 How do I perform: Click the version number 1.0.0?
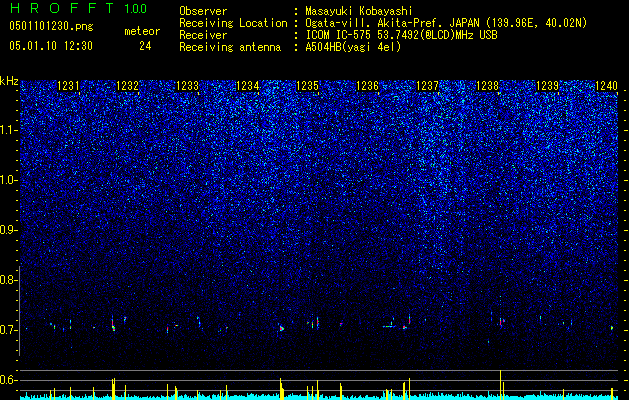click(x=136, y=9)
